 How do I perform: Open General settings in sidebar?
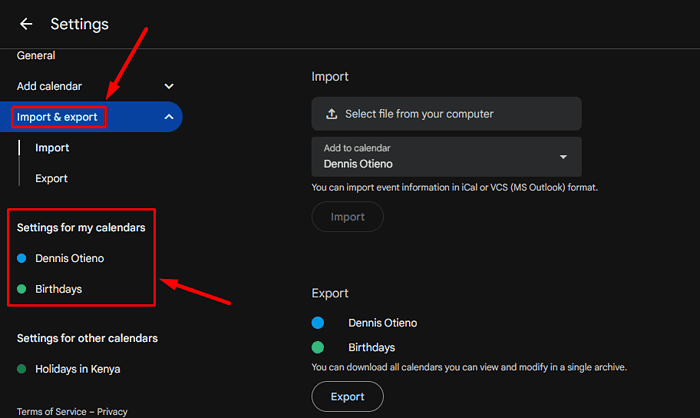point(36,56)
